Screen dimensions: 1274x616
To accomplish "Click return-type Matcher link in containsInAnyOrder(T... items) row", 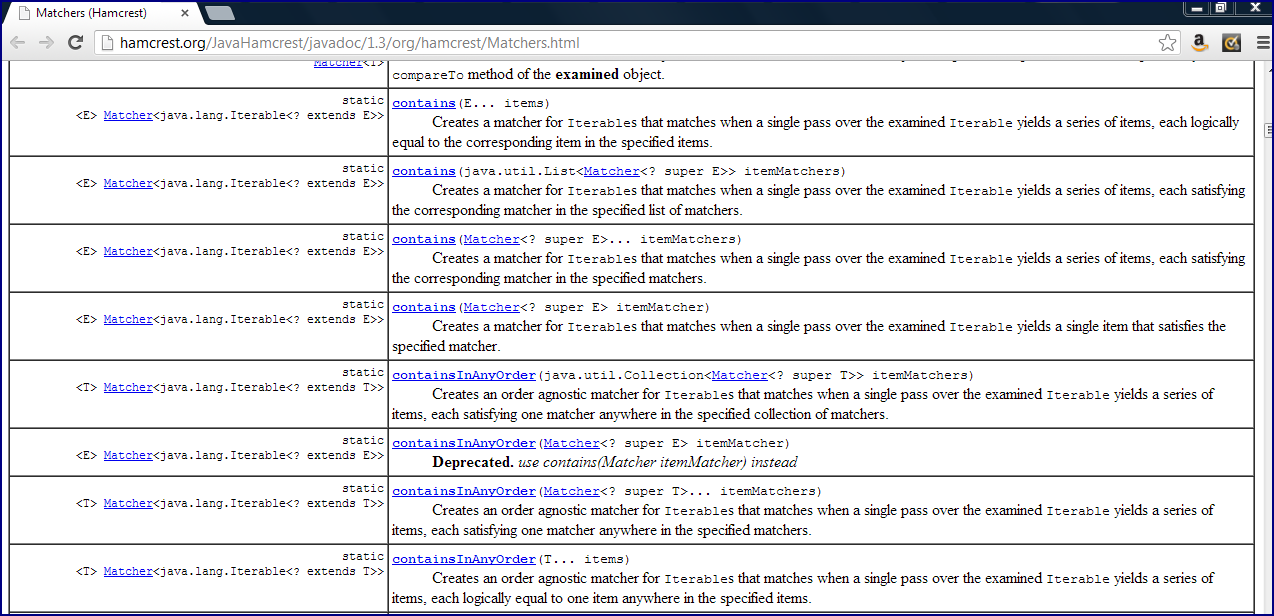I will (x=128, y=571).
